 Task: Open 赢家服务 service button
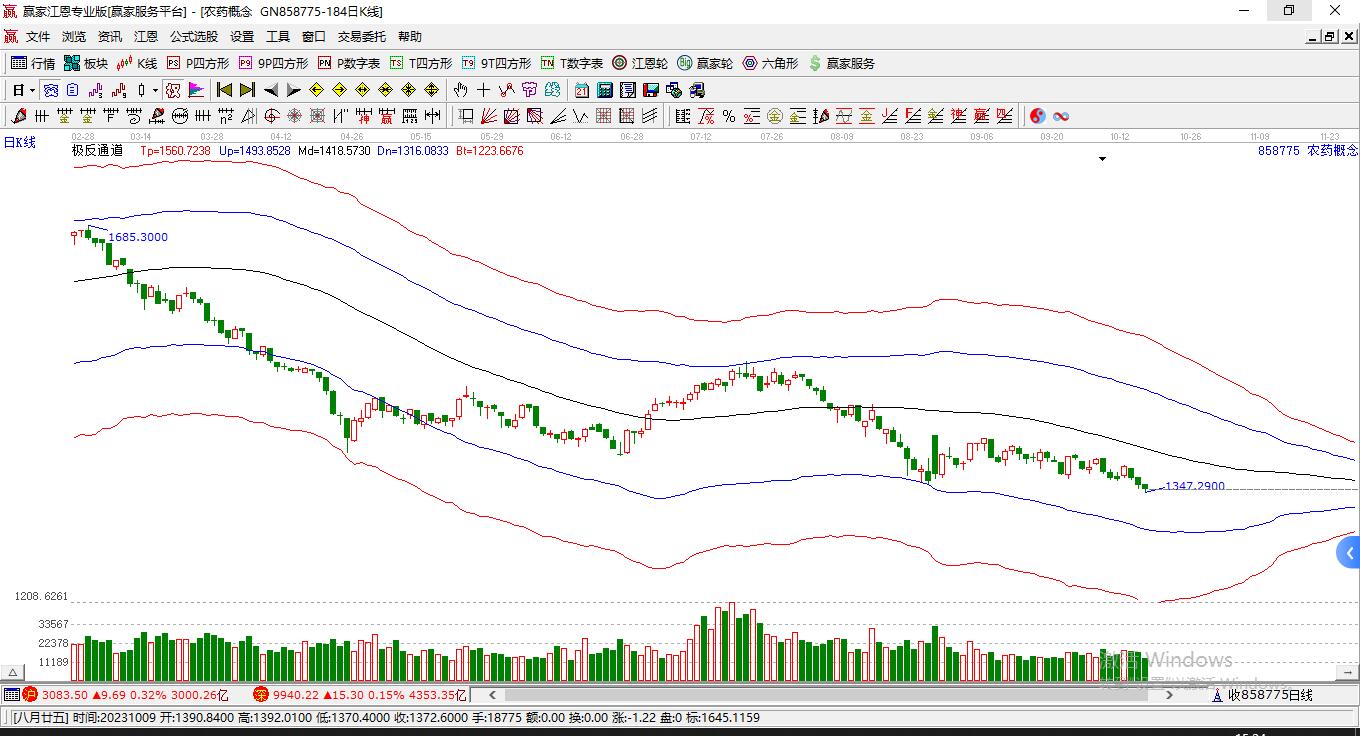[841, 63]
